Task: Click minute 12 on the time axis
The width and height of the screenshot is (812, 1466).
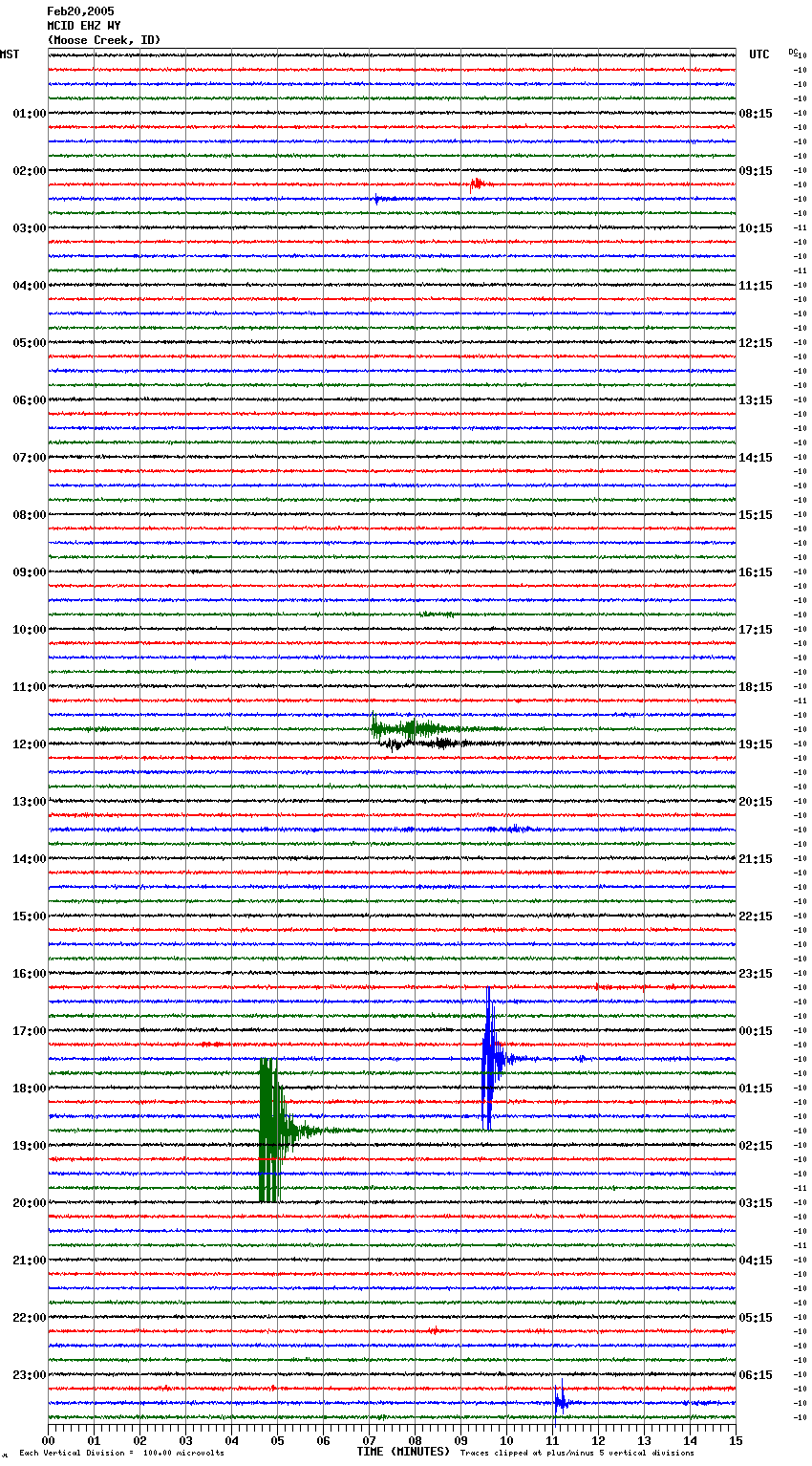Action: 599,1440
